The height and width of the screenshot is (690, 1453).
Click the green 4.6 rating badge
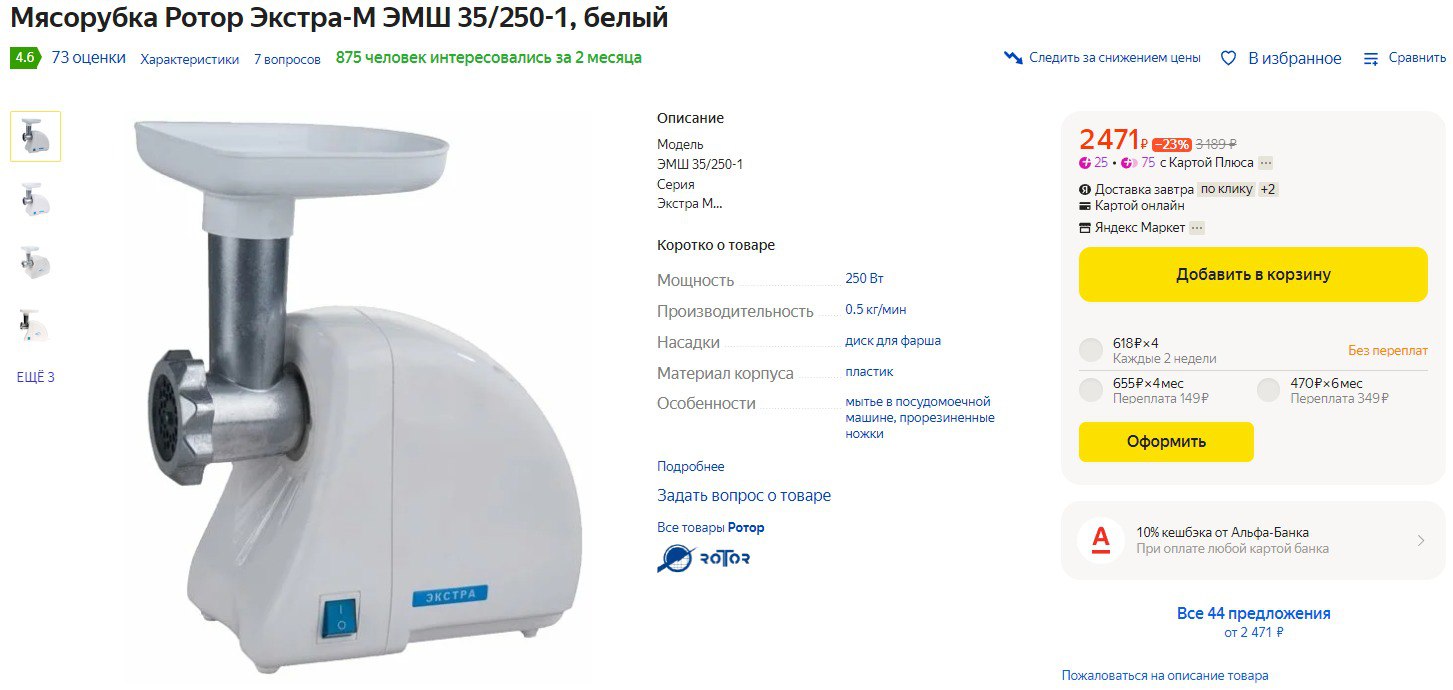[x=25, y=58]
